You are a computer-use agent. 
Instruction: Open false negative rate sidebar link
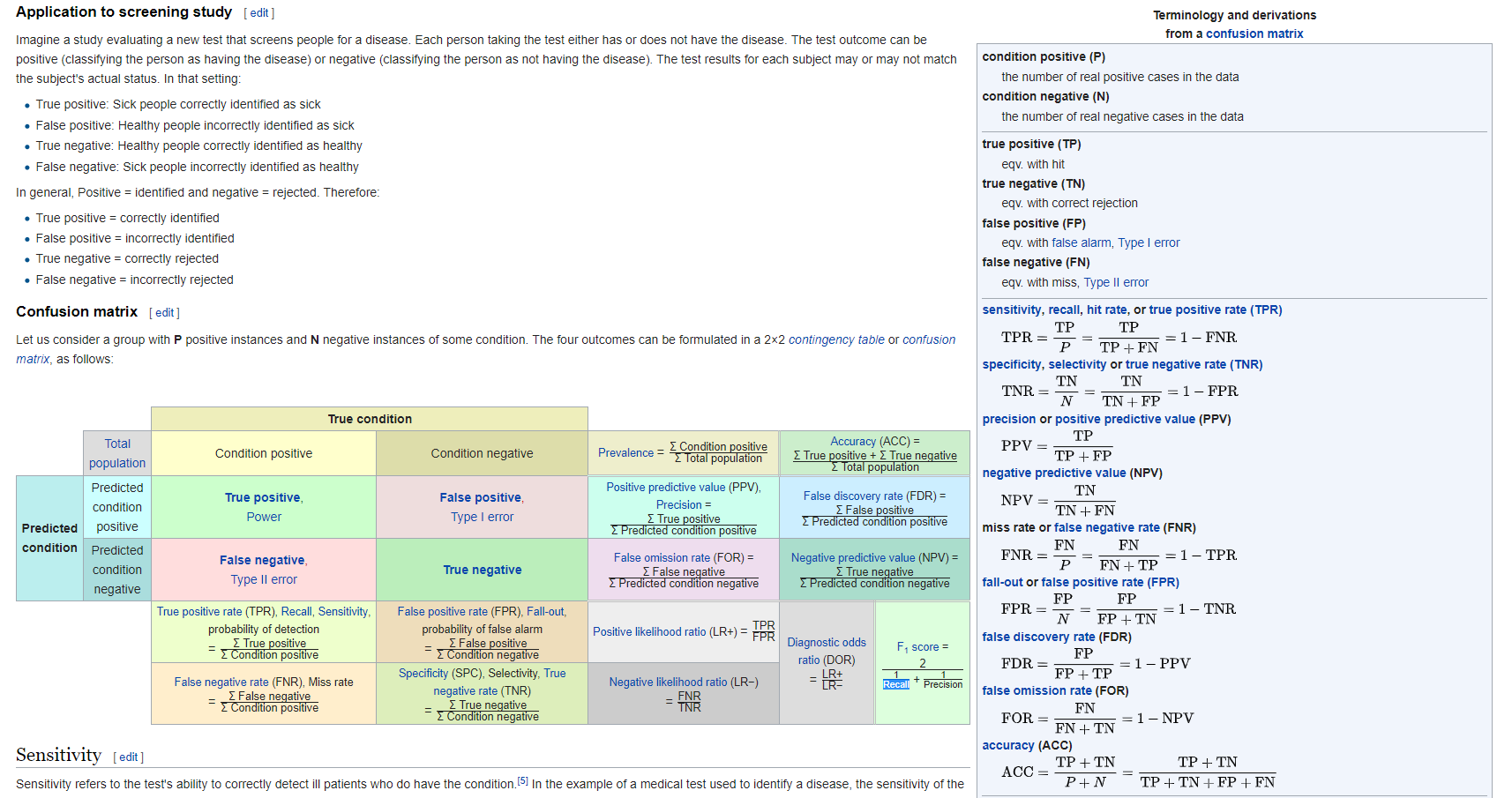pyautogui.click(x=1107, y=527)
